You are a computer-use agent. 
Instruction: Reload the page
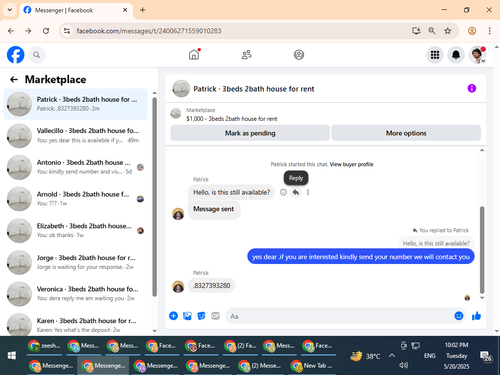[46, 31]
